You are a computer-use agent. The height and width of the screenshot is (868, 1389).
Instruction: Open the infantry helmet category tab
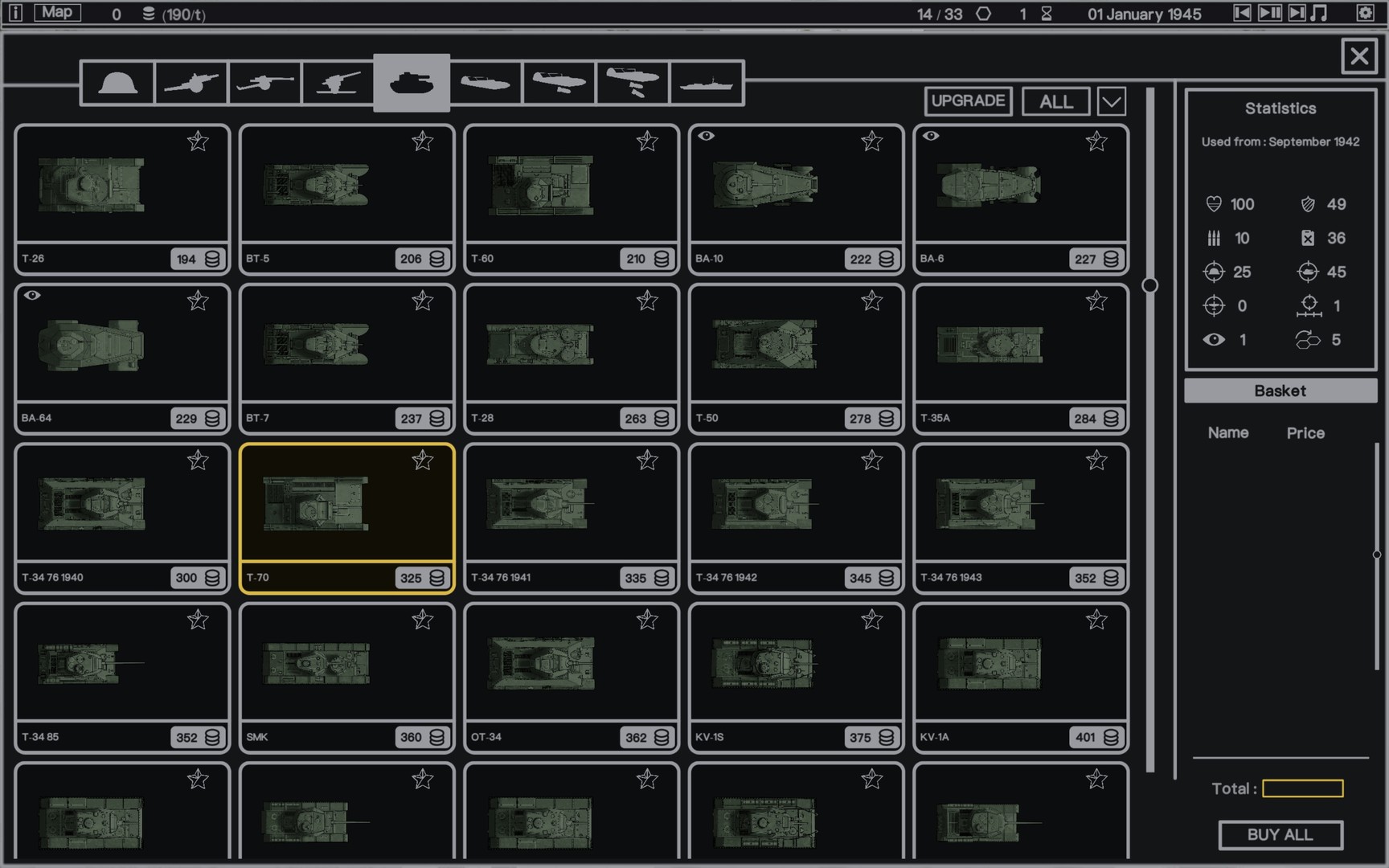(x=117, y=83)
